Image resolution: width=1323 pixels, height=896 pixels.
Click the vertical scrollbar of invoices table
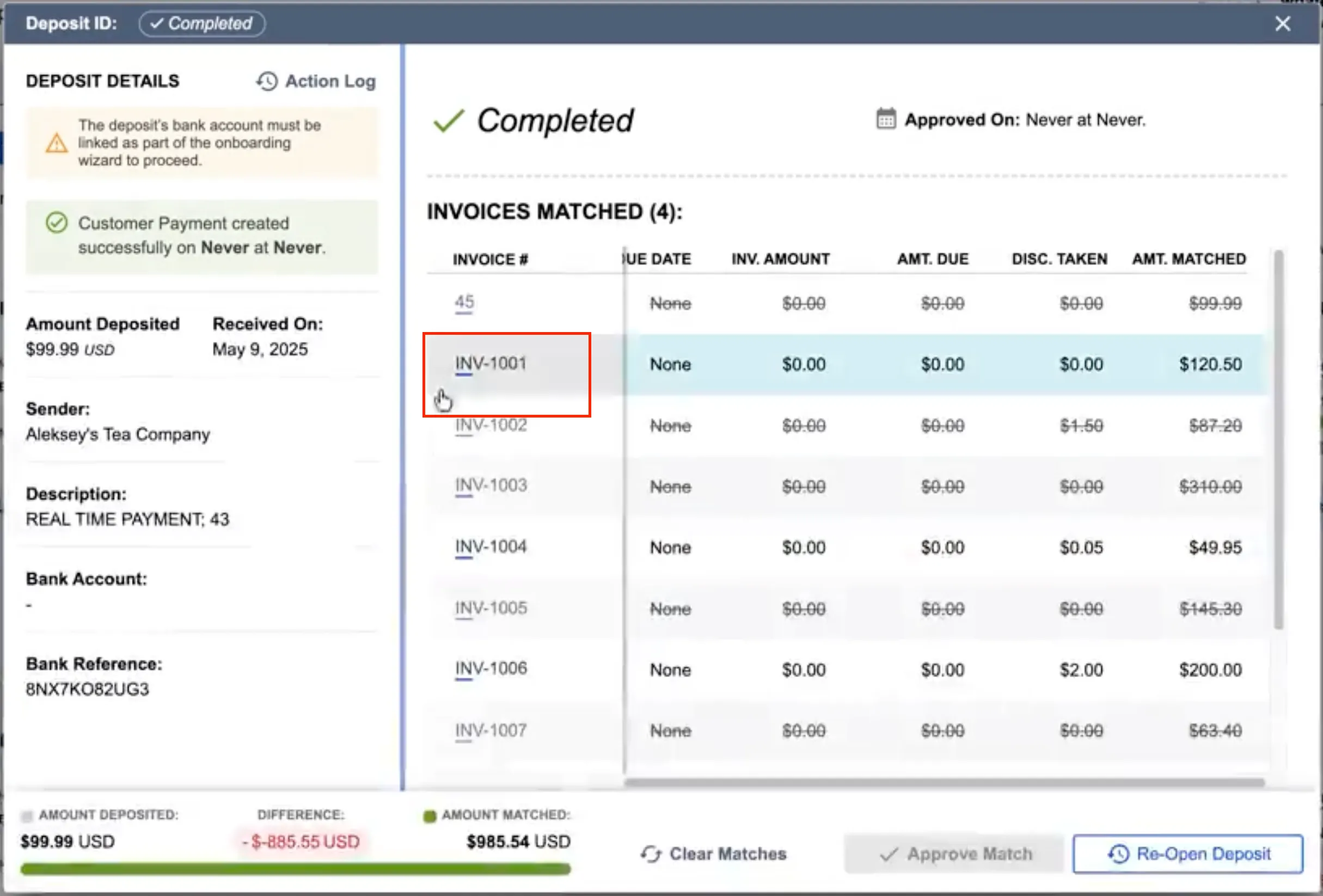click(x=1278, y=439)
